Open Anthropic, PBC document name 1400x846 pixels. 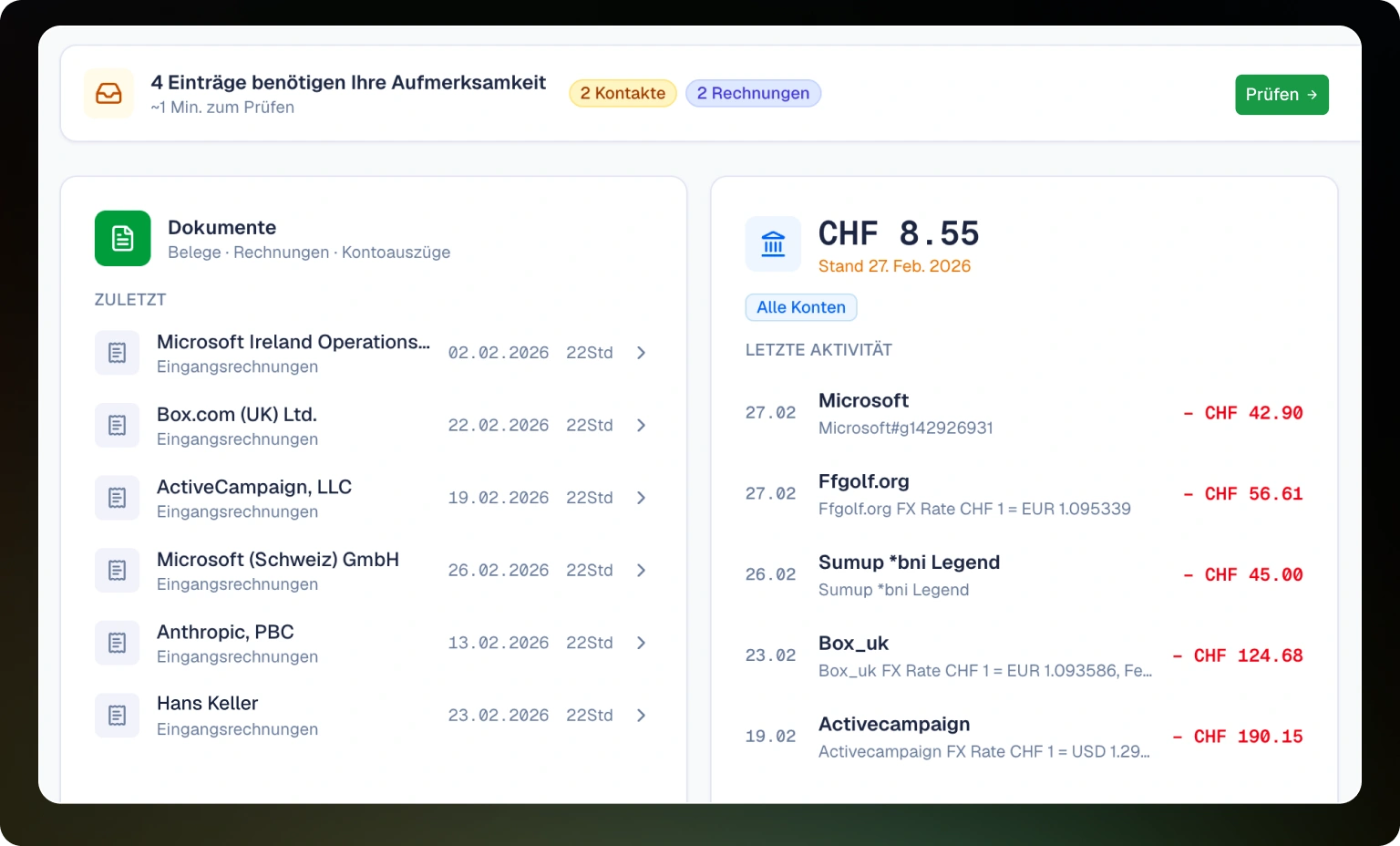[225, 632]
